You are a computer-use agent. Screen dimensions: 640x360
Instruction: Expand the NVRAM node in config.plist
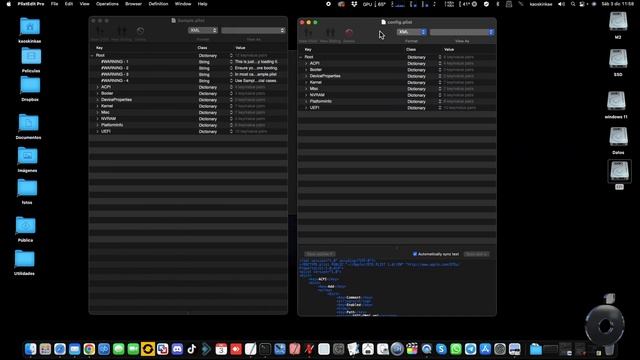click(306, 95)
